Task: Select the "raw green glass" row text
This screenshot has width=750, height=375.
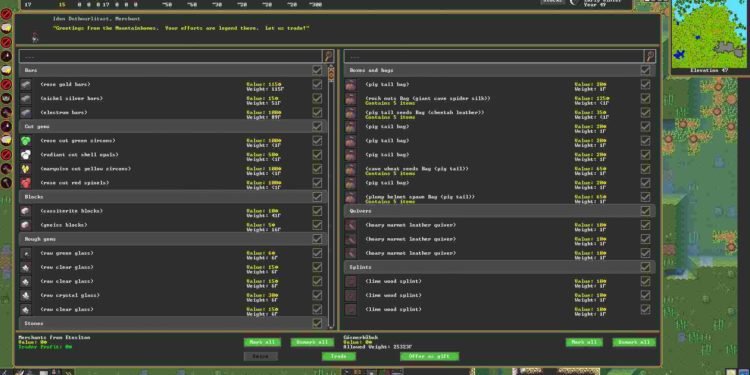Action: pyautogui.click(x=67, y=253)
